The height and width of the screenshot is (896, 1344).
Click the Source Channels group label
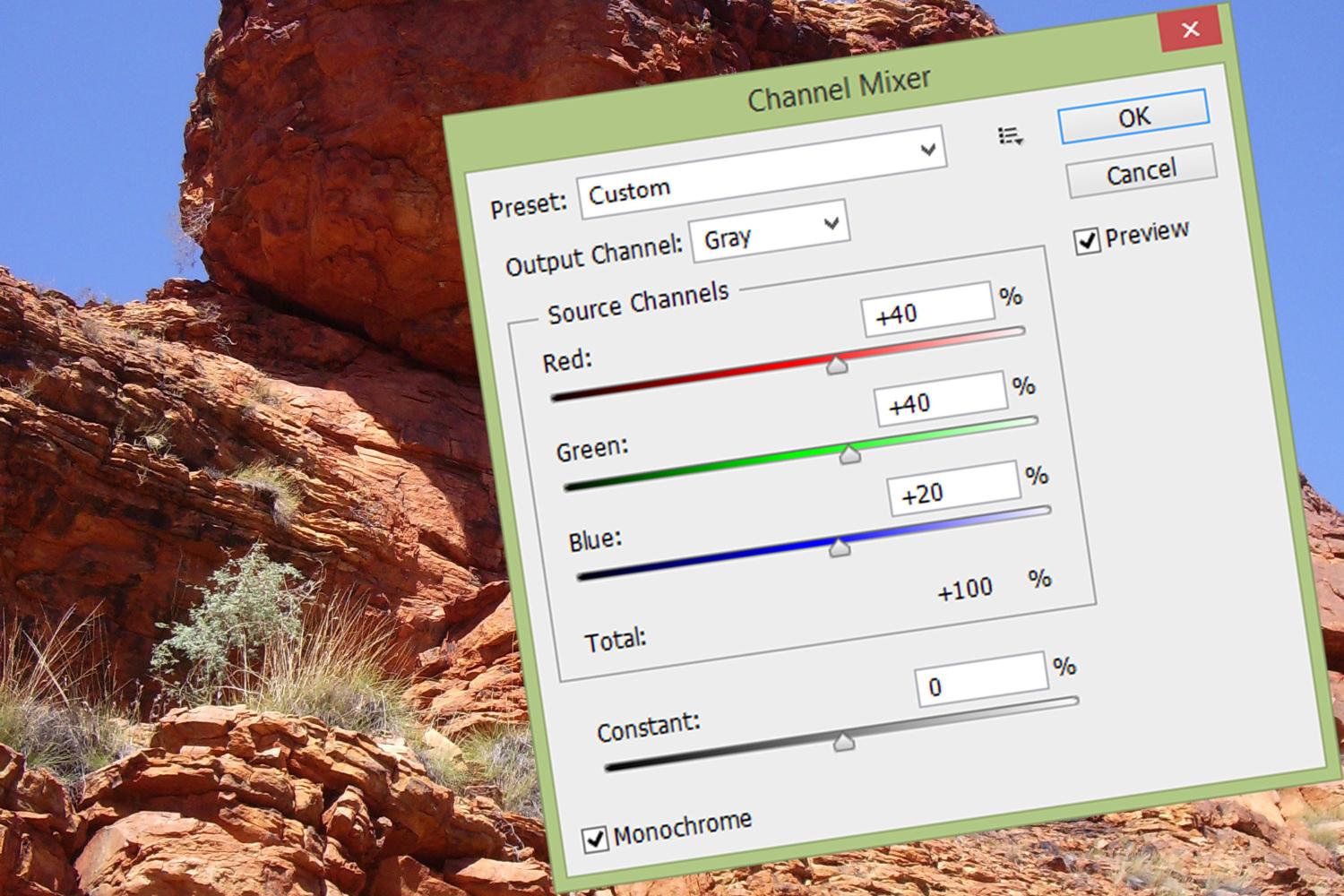click(x=638, y=302)
